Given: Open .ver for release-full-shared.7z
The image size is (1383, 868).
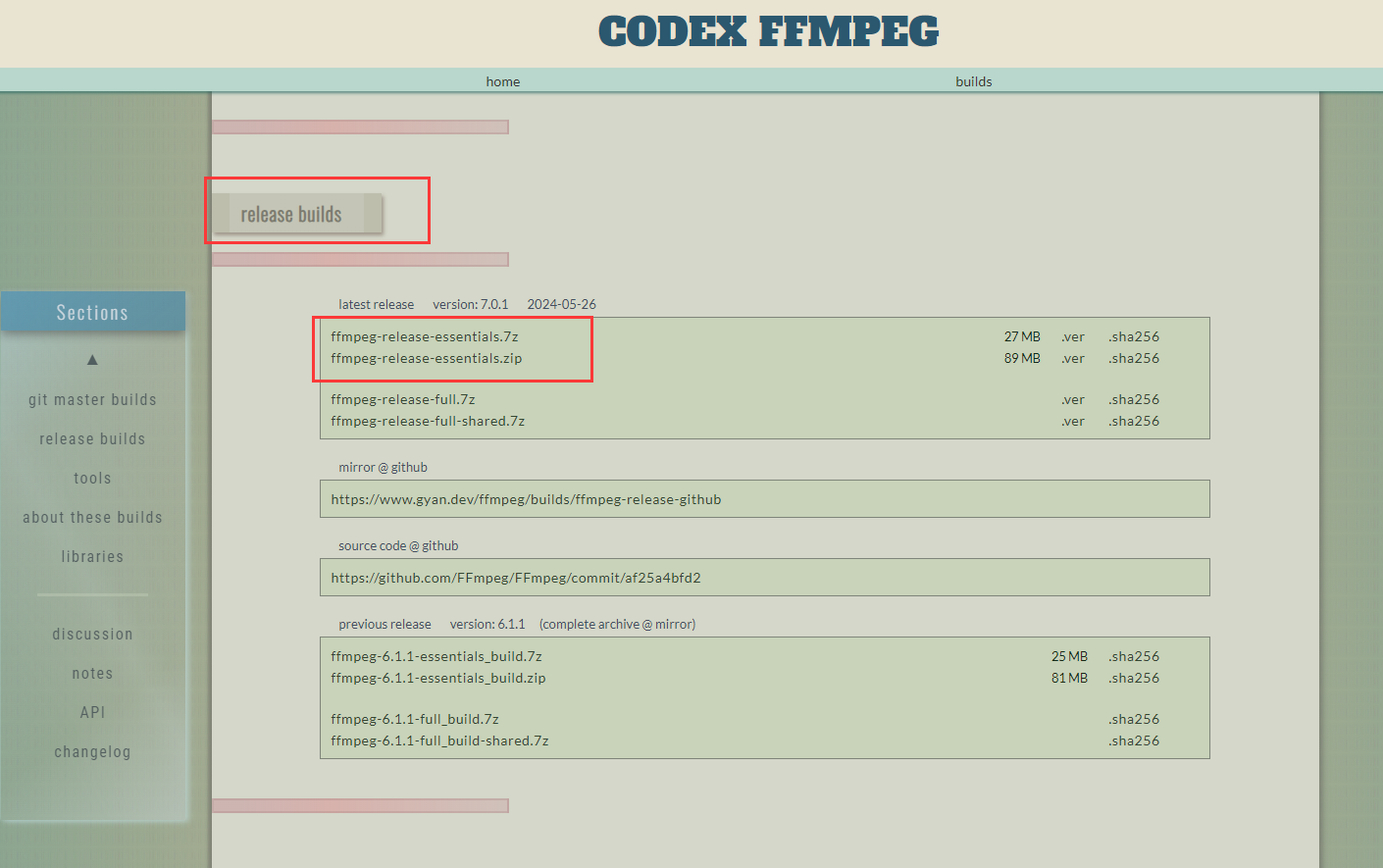Looking at the screenshot, I should click(x=1073, y=421).
